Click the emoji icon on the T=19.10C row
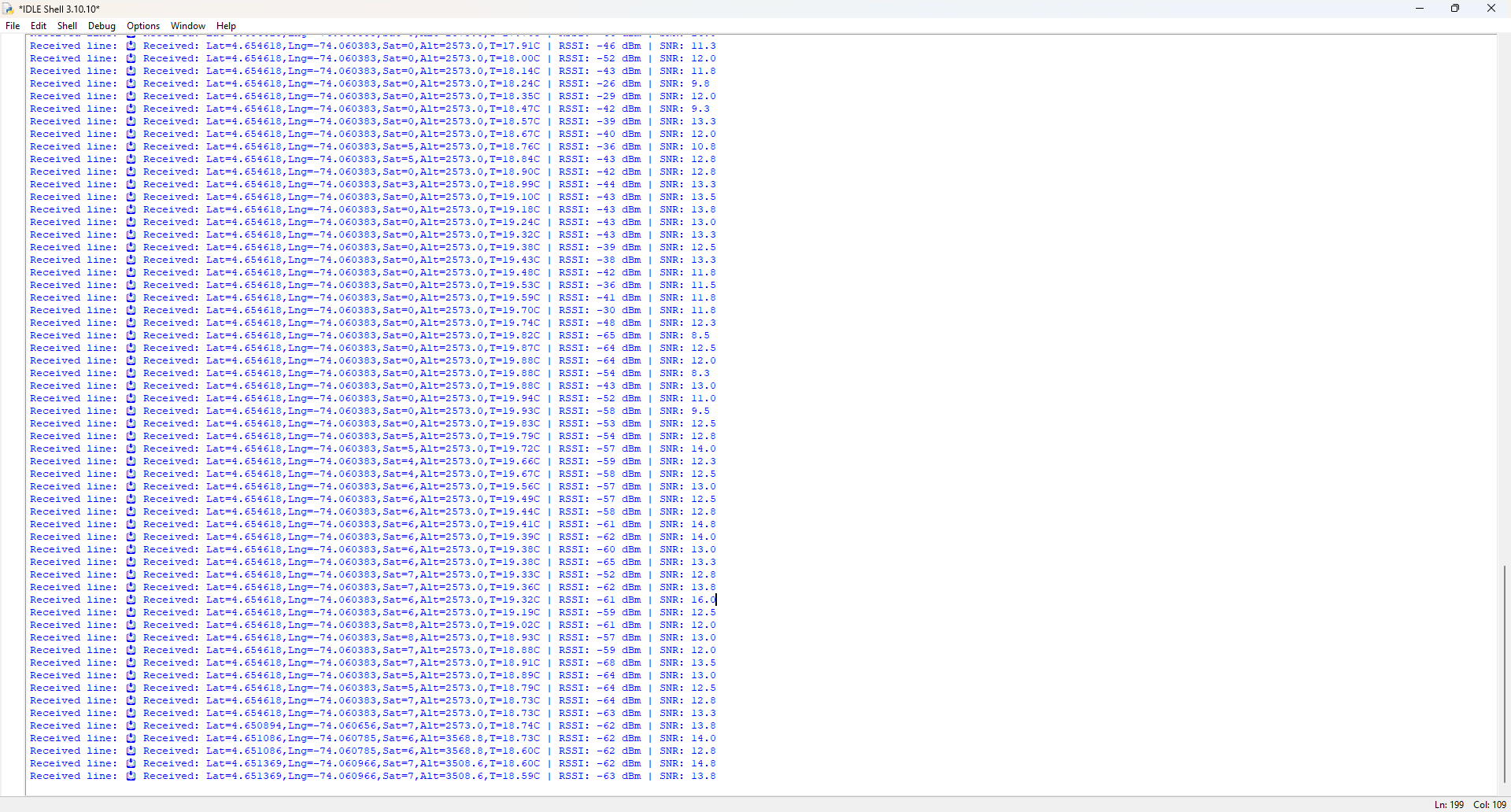Viewport: 1511px width, 812px height. pos(131,197)
